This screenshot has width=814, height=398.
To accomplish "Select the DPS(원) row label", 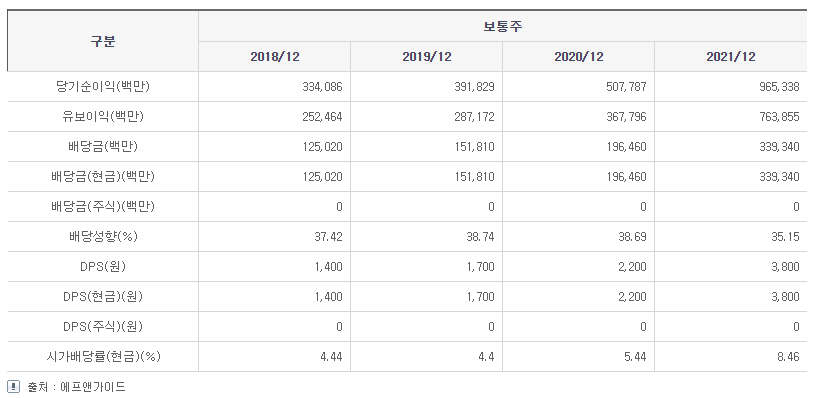I will (103, 267).
